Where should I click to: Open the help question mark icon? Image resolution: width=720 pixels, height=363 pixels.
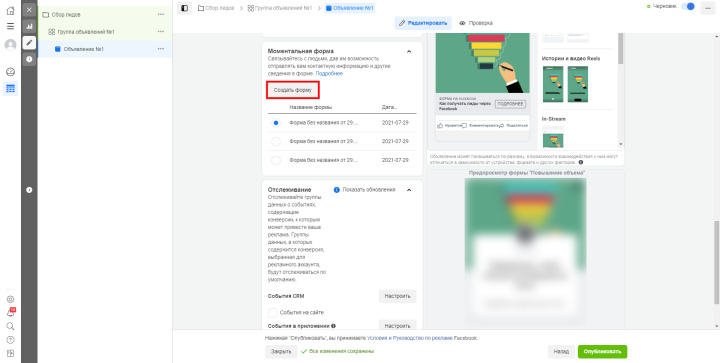tap(10, 340)
